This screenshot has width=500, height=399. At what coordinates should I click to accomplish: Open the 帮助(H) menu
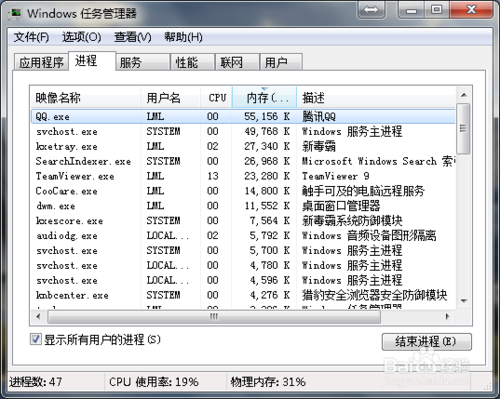pos(183,37)
